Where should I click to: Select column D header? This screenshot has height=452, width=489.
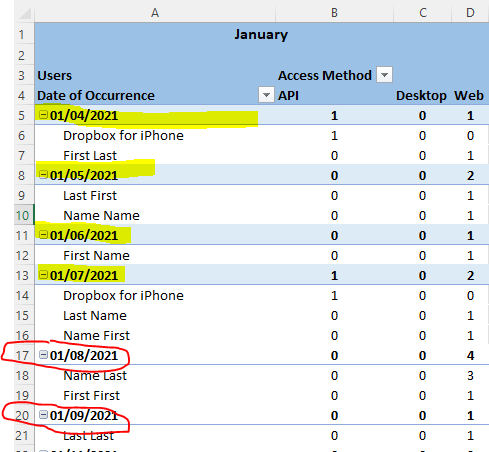pos(470,13)
